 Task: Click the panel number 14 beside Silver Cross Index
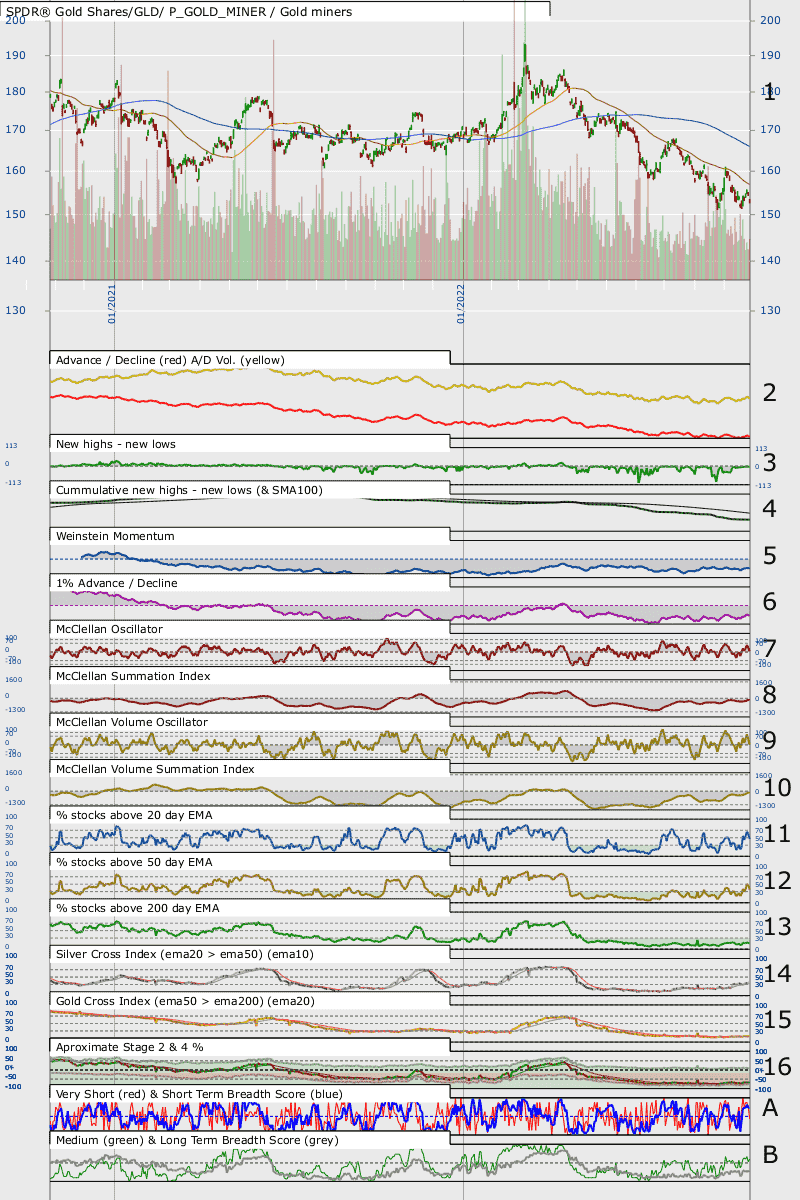[777, 974]
